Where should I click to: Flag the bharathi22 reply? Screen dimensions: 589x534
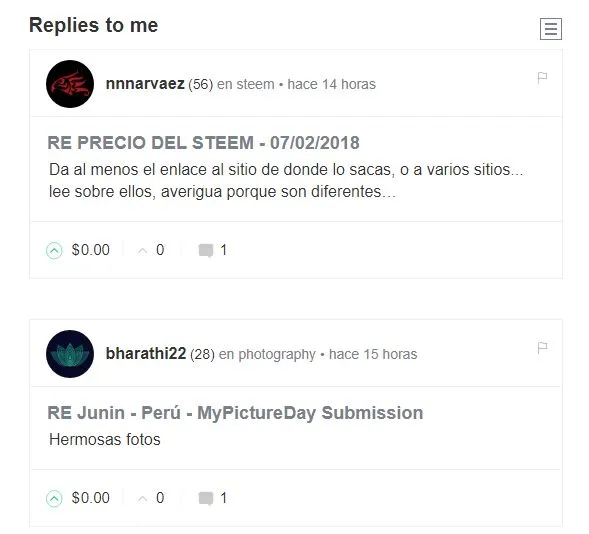(x=542, y=348)
